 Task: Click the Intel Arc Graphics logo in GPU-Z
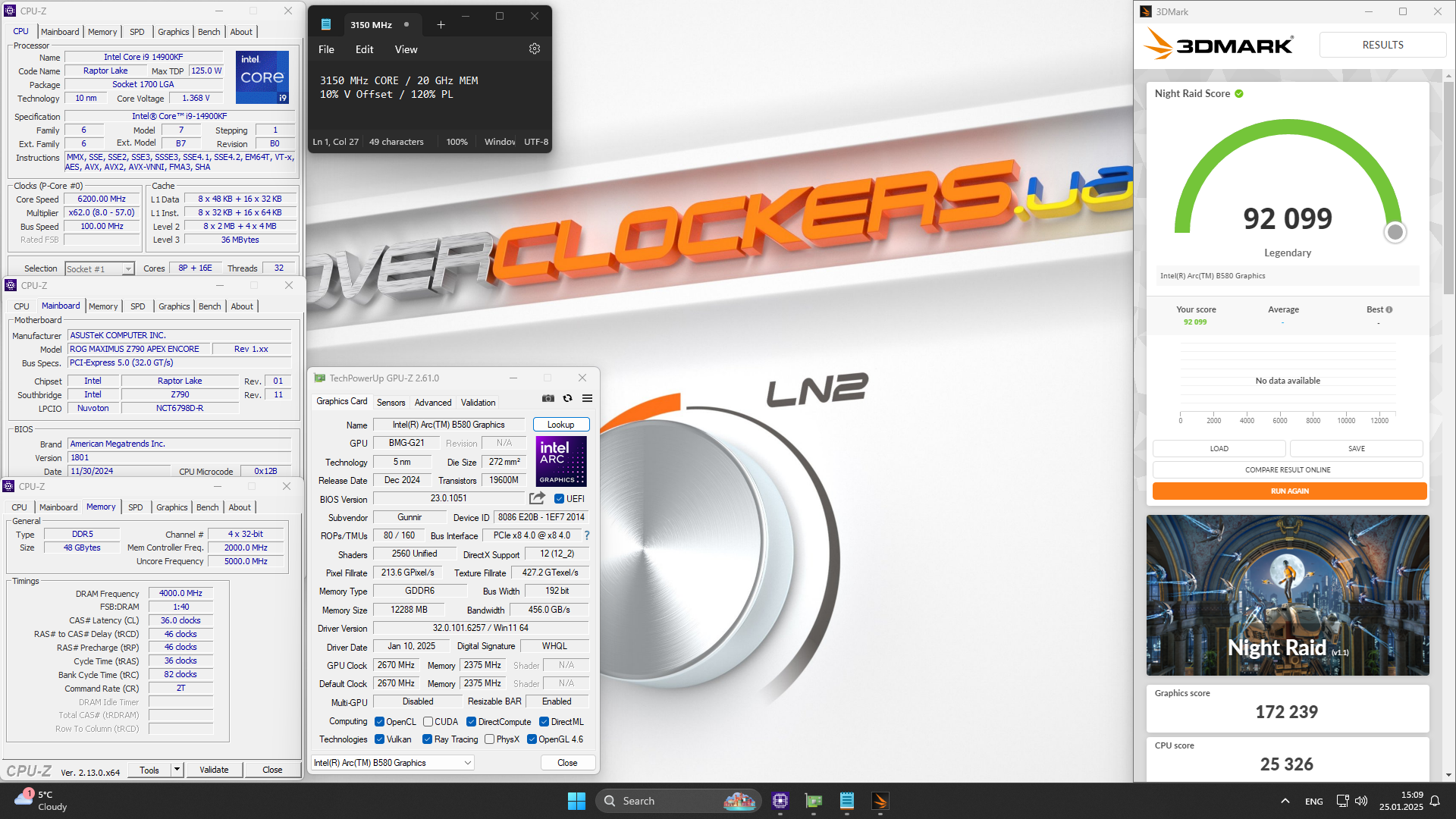[x=561, y=461]
